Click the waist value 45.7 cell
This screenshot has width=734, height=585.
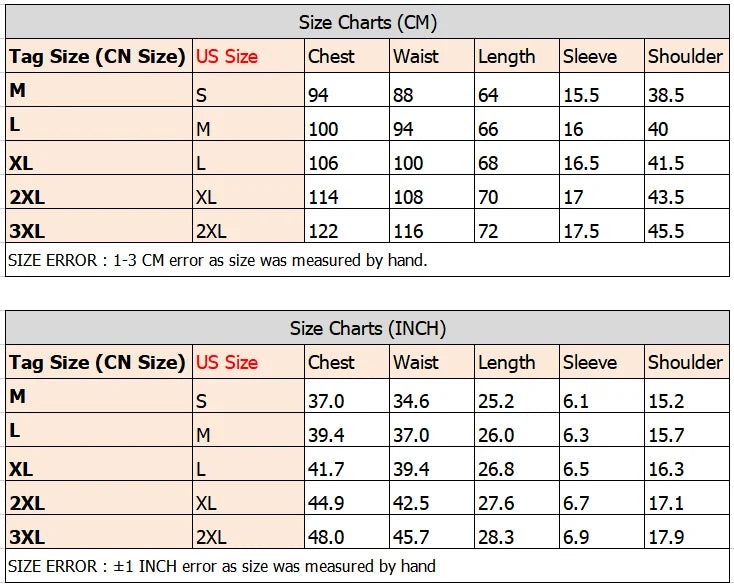coord(411,537)
